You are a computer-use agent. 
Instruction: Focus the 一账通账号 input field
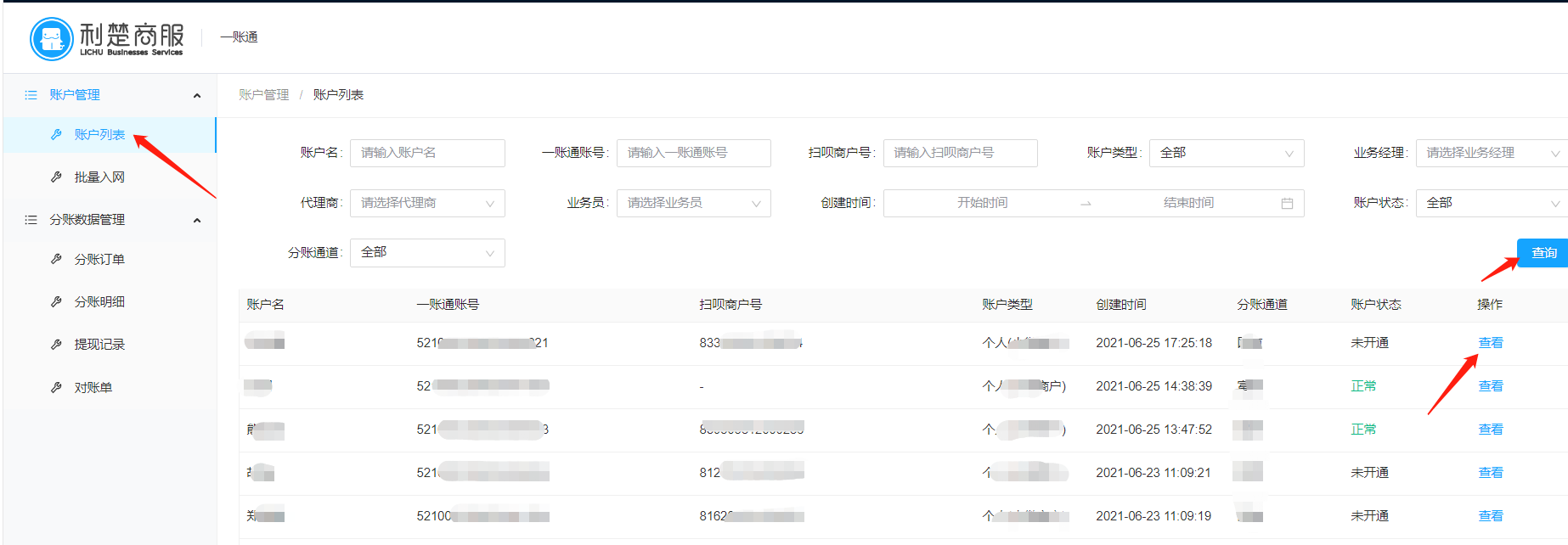click(x=694, y=153)
